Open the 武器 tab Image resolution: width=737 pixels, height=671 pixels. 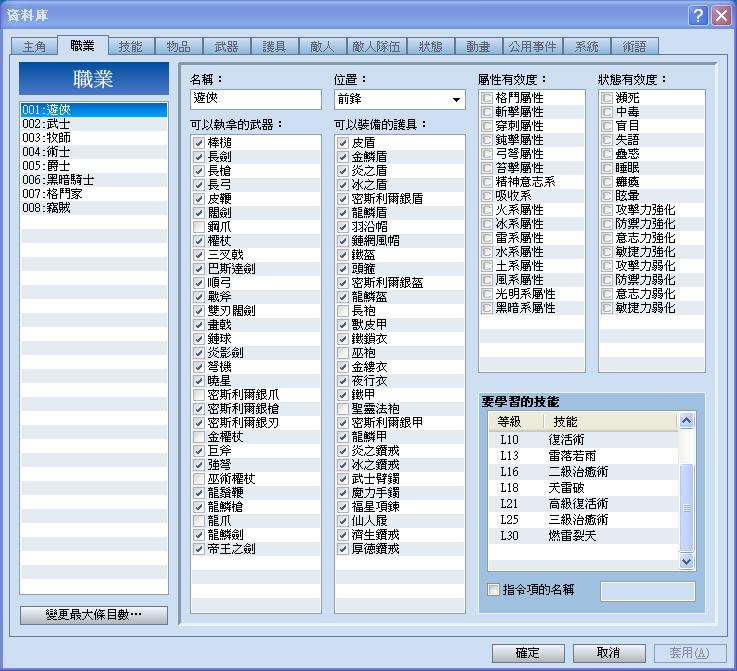click(226, 47)
